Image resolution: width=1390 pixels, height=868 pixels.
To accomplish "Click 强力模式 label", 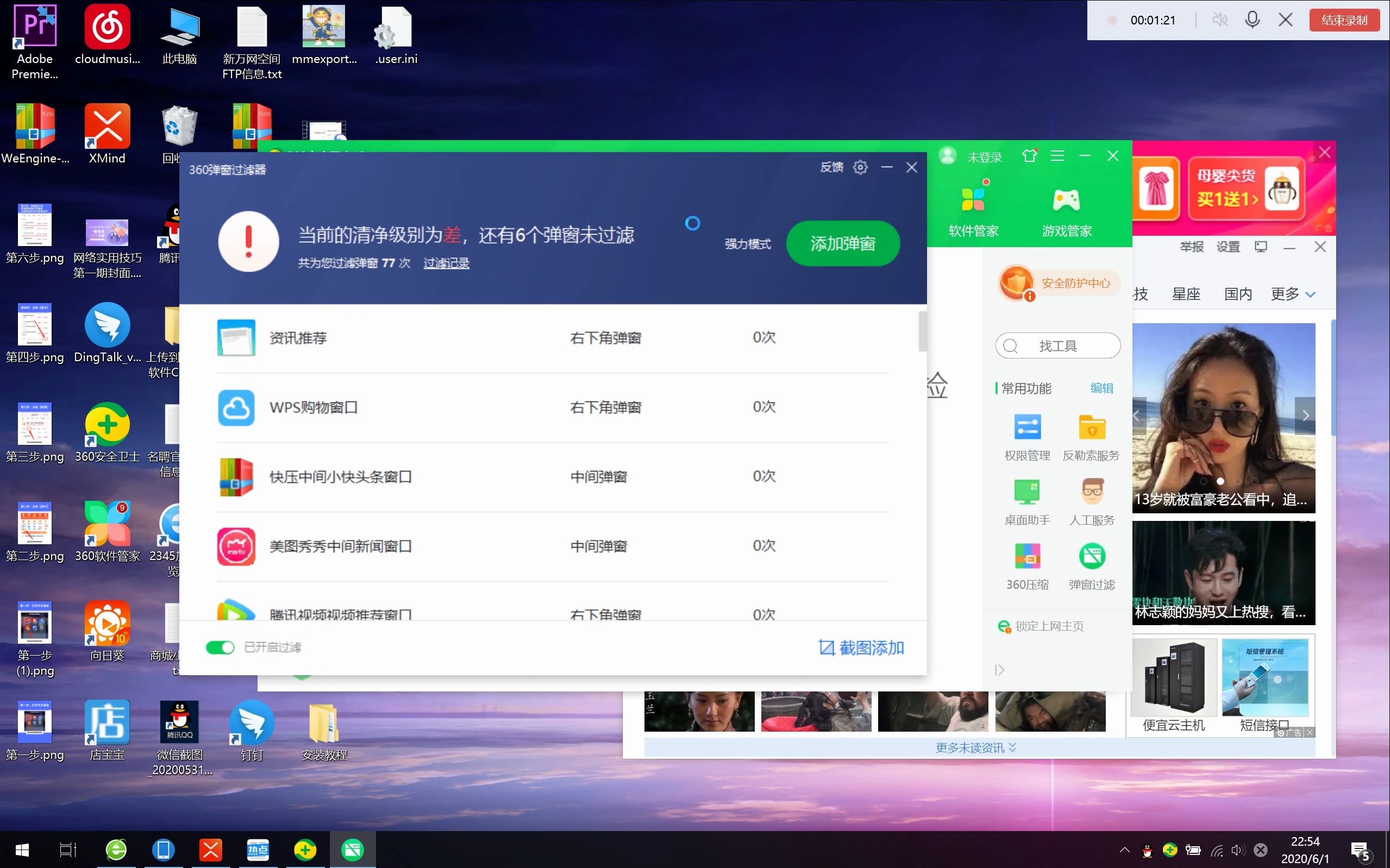I will pyautogui.click(x=748, y=244).
